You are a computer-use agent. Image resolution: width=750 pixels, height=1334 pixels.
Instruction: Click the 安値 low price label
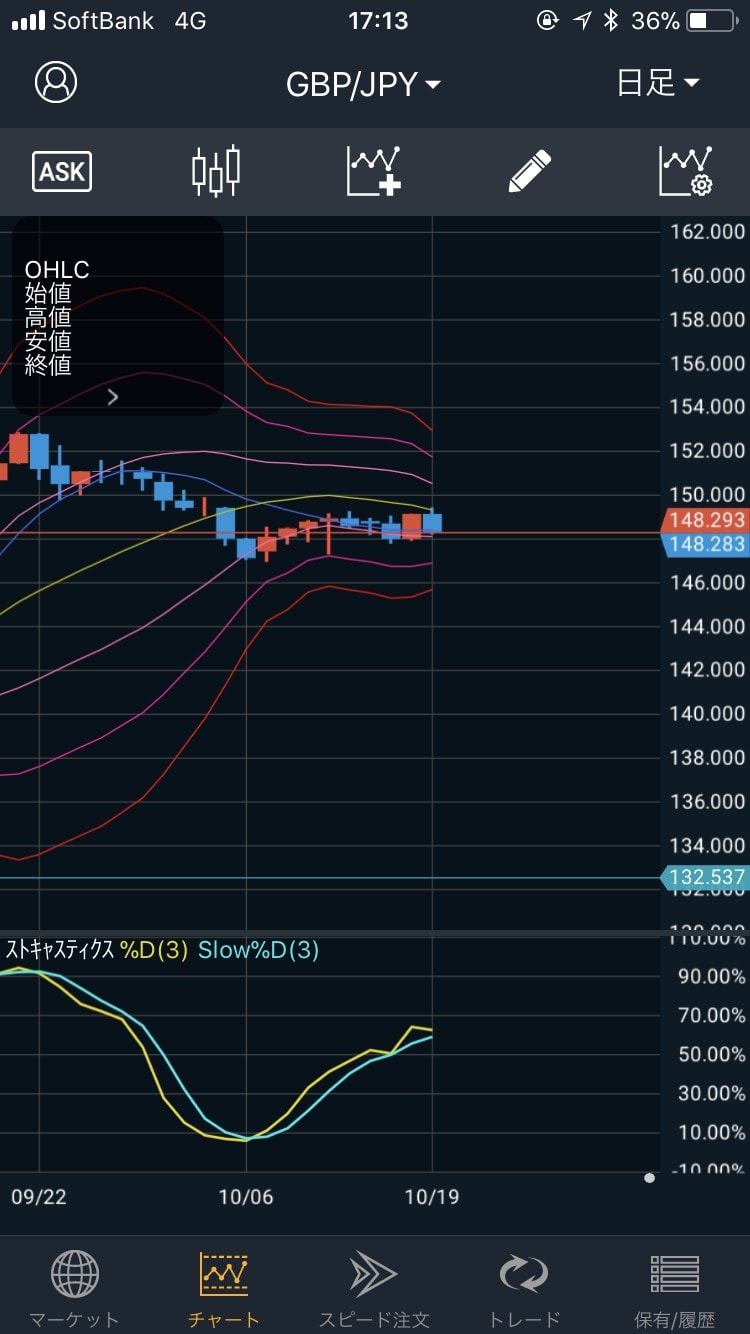pos(48,341)
